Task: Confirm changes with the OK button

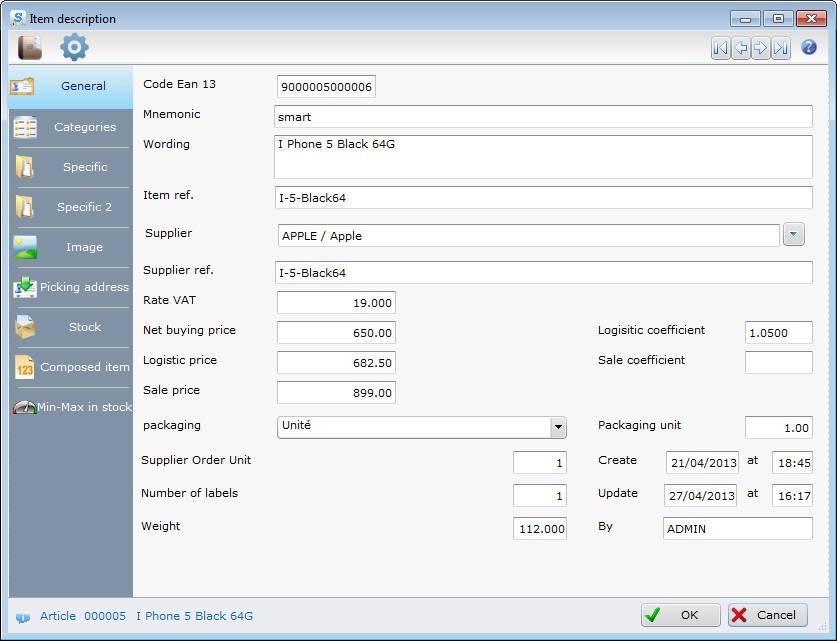Action: [680, 615]
